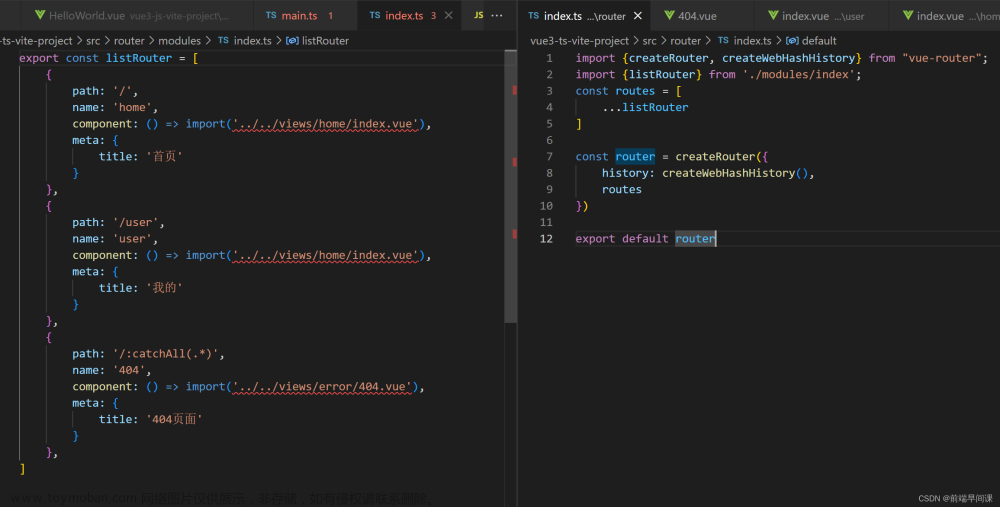Click '...listRouter' on line 4
Image resolution: width=1000 pixels, height=507 pixels.
click(645, 107)
